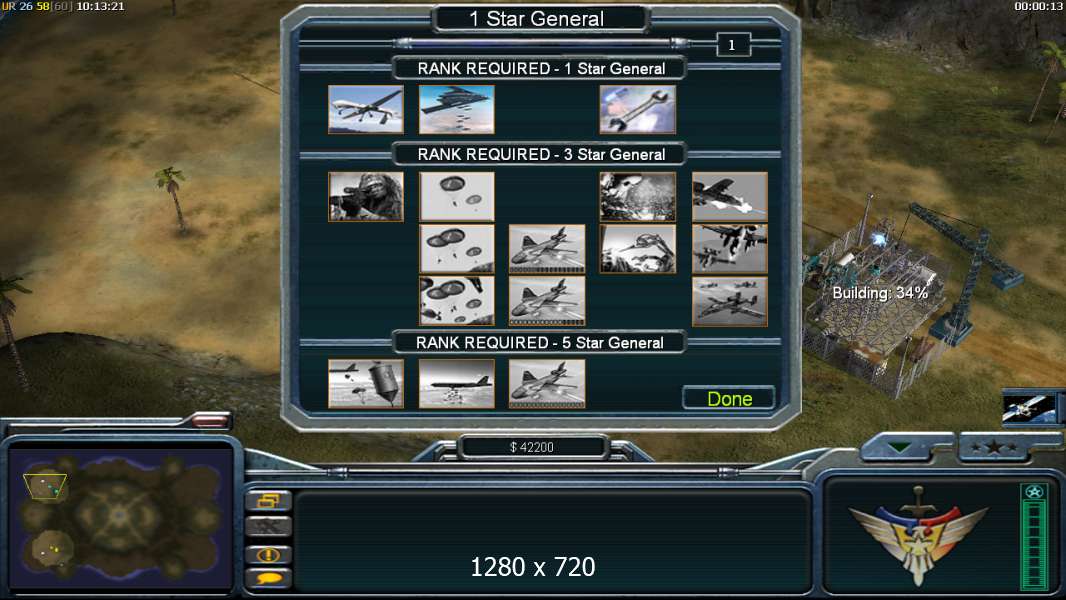Screen dimensions: 1066x600
Task: Select the stealth bomber general power icon
Action: (x=456, y=109)
